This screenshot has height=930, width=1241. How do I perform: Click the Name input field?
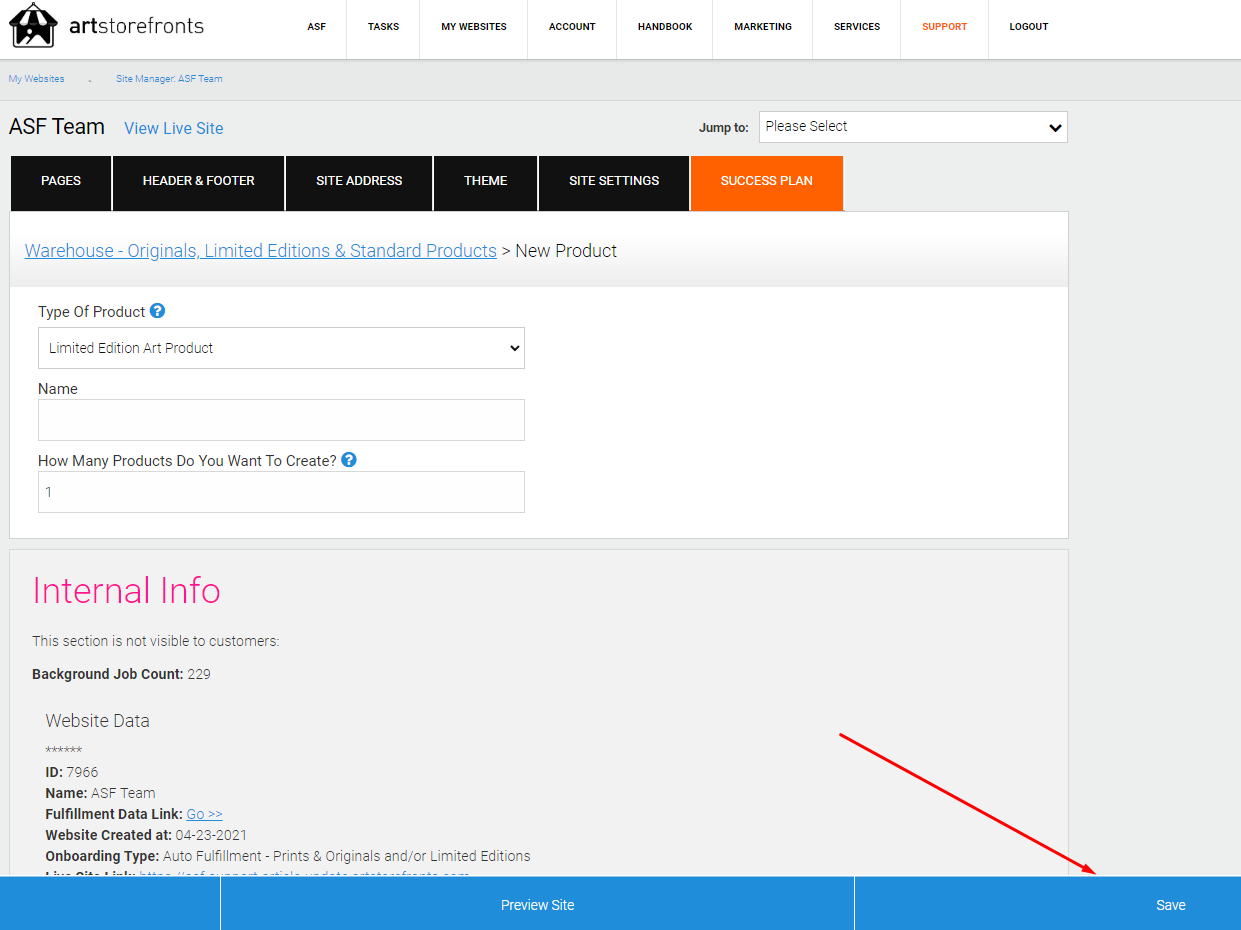coord(281,420)
